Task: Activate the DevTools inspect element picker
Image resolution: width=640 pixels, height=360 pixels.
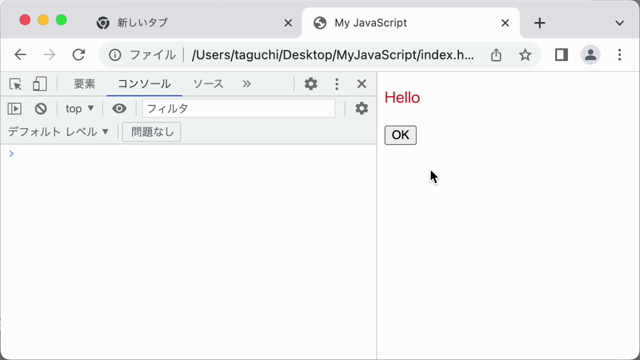Action: [16, 84]
